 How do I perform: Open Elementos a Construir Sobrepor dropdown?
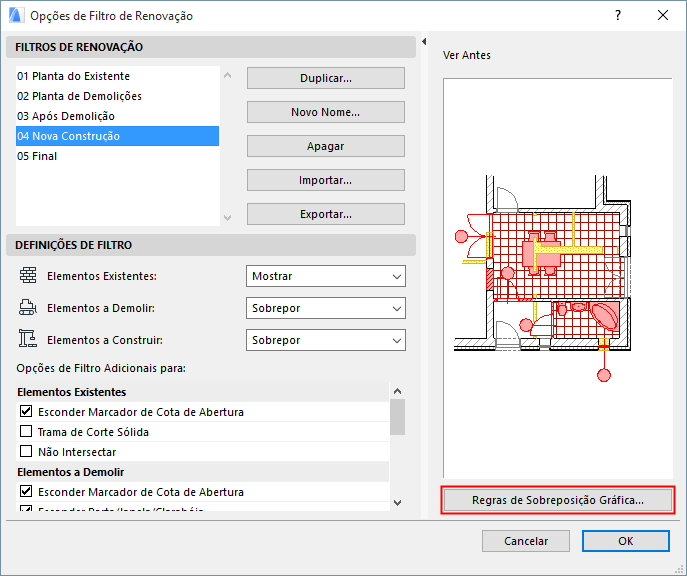[x=326, y=340]
